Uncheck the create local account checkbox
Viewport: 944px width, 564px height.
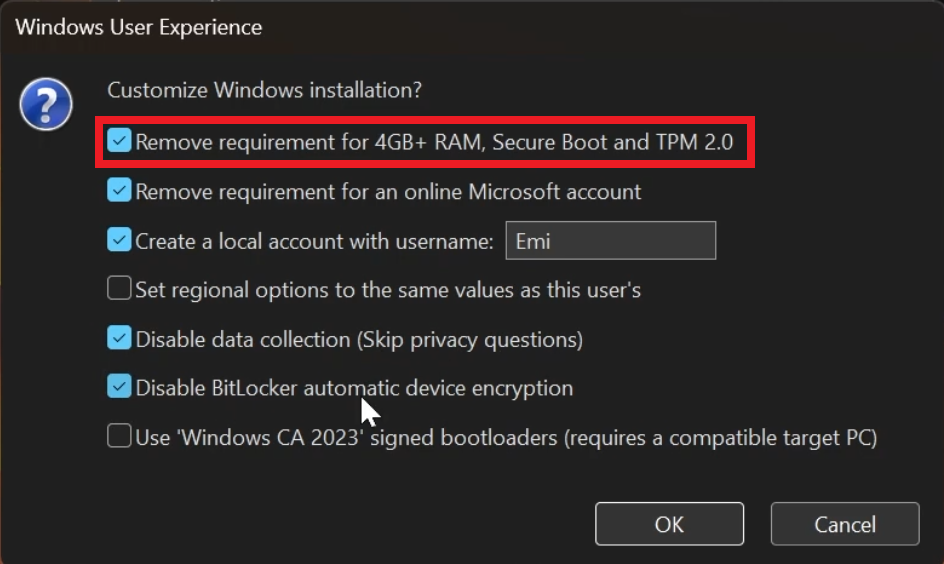[x=120, y=241]
